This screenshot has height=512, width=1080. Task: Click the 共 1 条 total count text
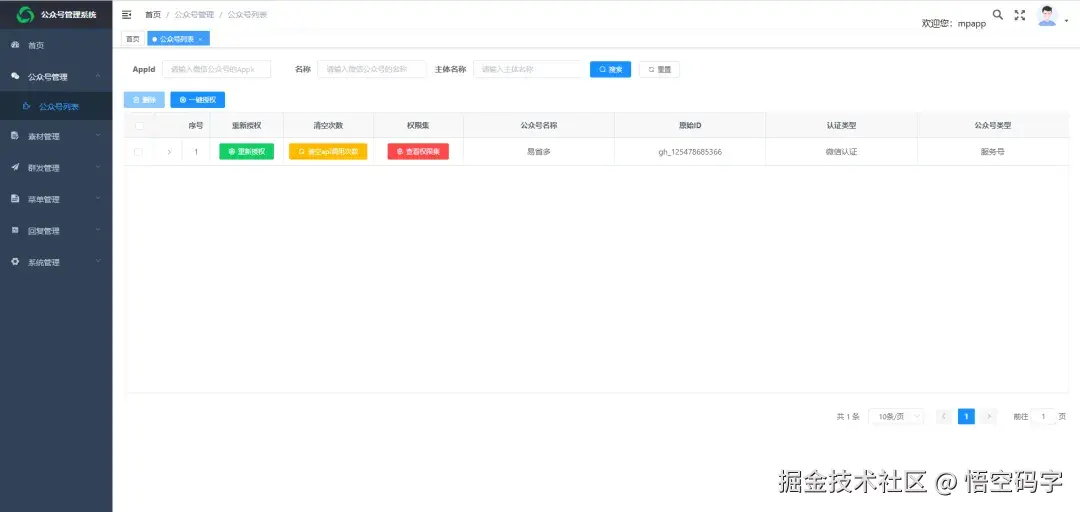848,417
